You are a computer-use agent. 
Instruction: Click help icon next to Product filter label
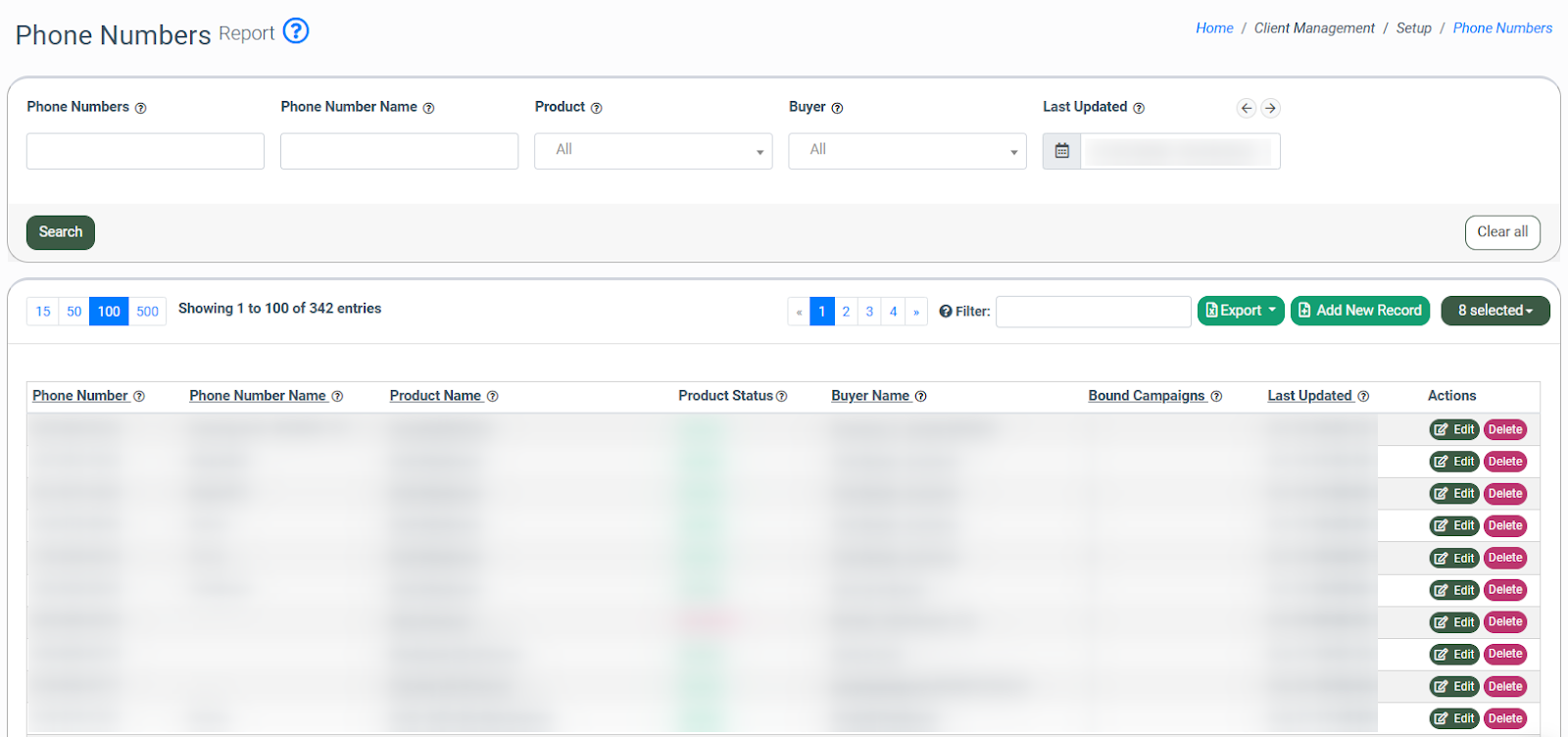click(x=596, y=108)
